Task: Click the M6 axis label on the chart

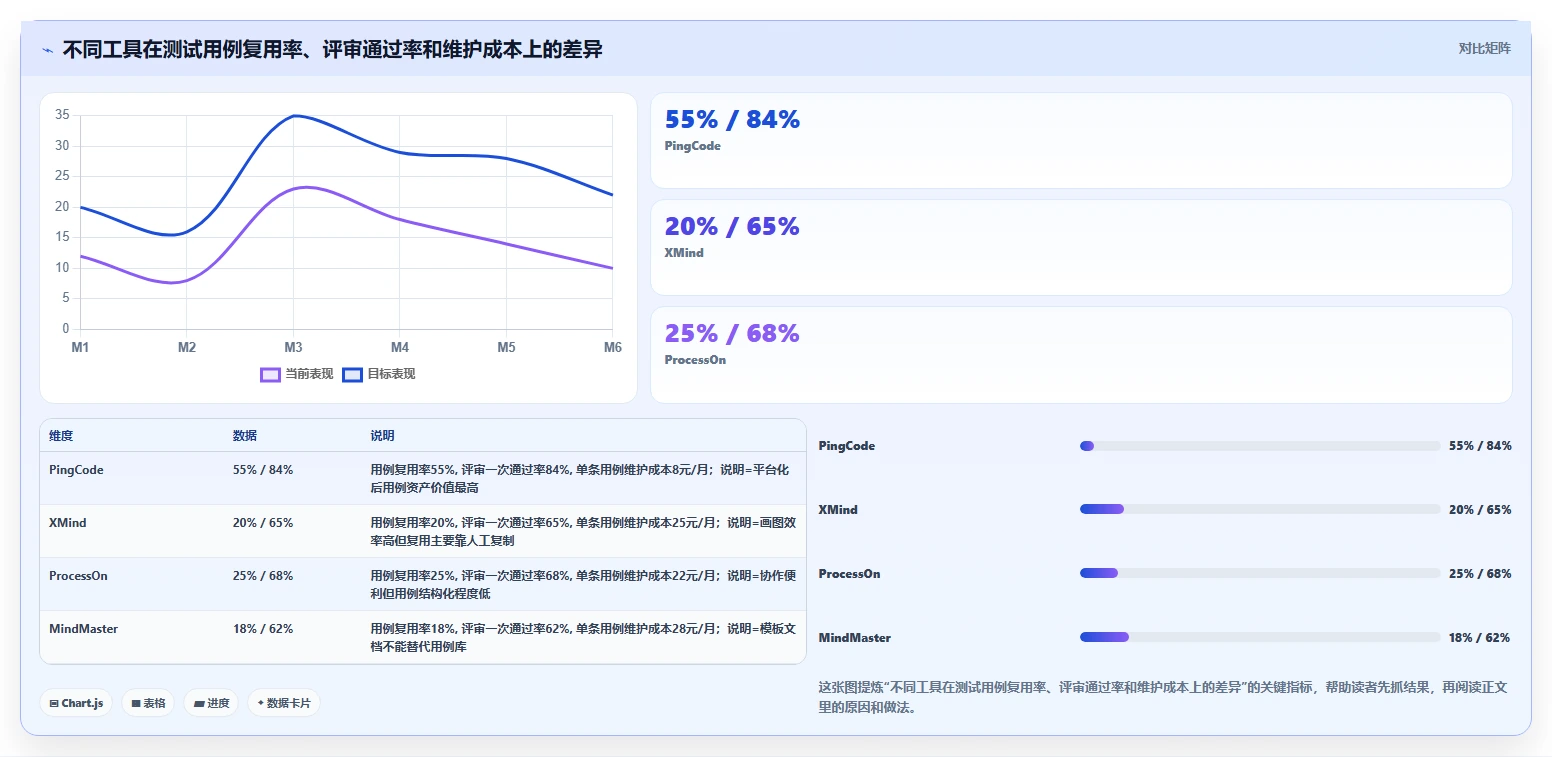Action: 612,348
